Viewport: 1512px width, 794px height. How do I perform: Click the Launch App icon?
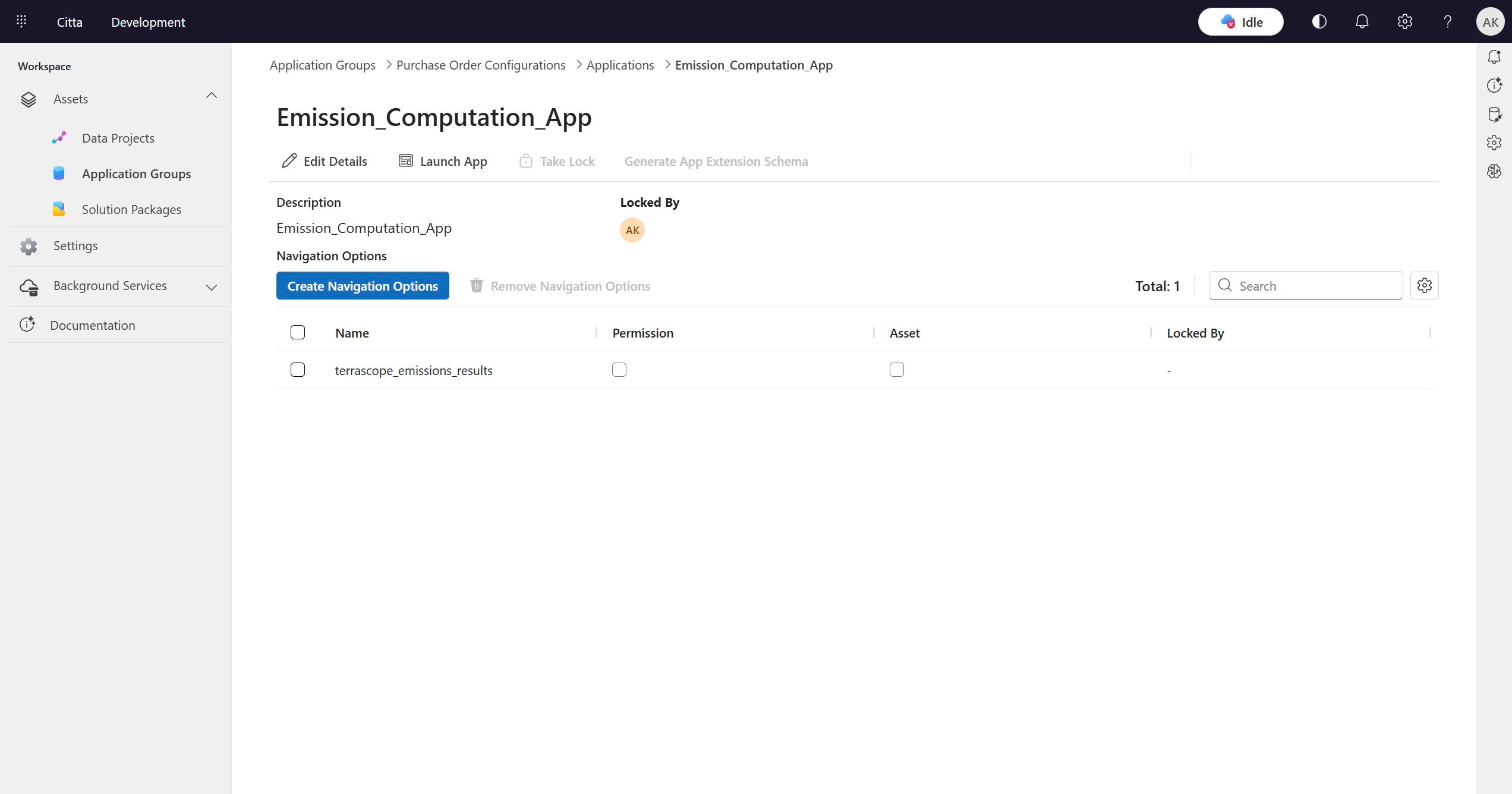[406, 161]
